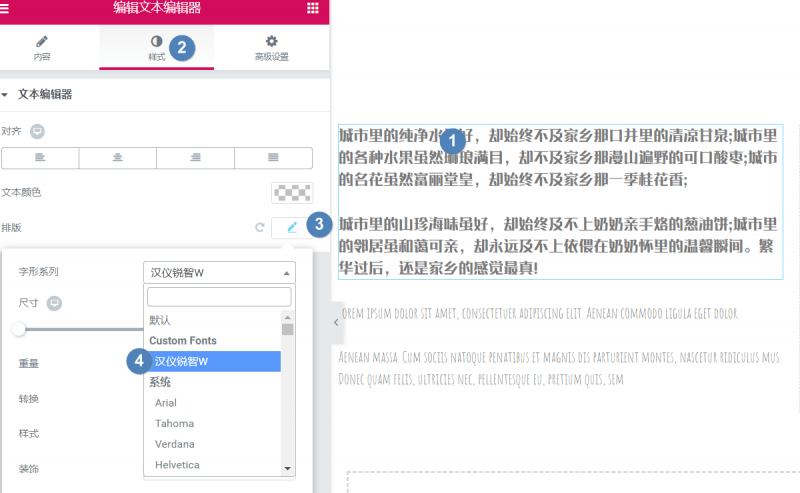Click the 尺寸 size slider handle
Viewport: 800px width, 493px height.
[x=19, y=329]
